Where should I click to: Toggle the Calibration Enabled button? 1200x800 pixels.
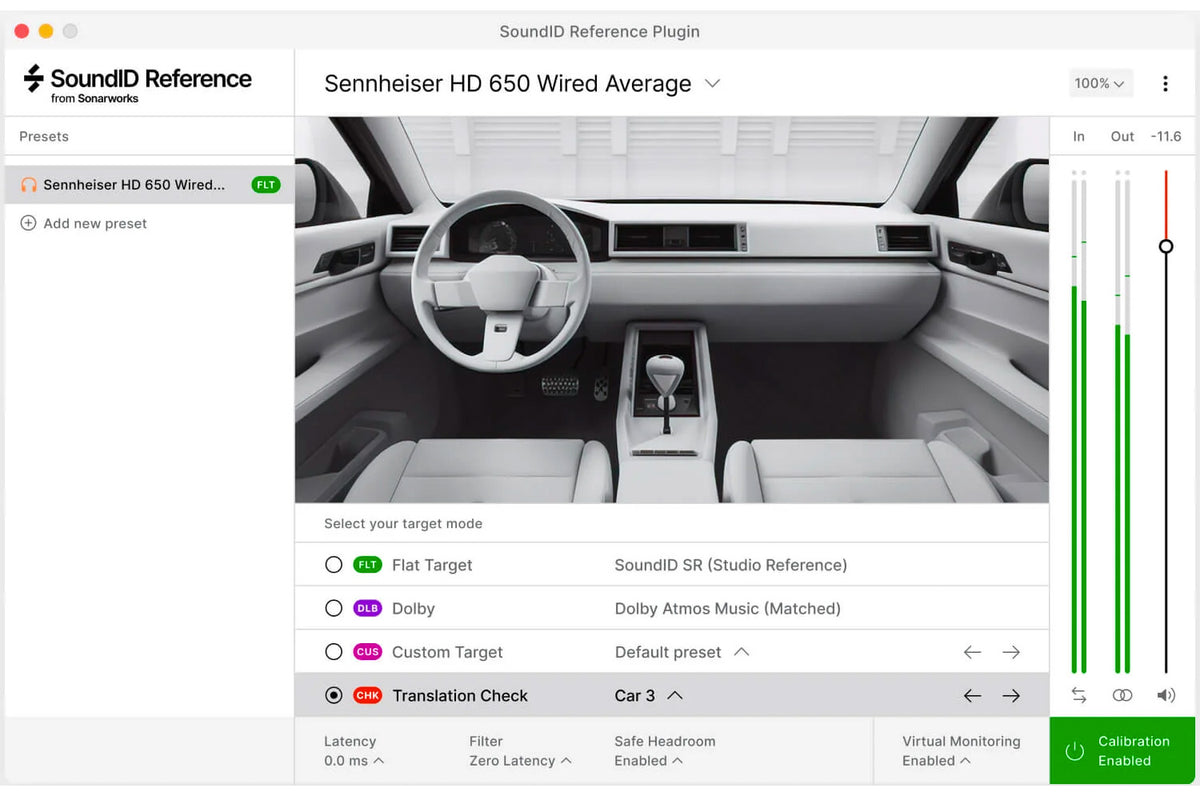1122,751
